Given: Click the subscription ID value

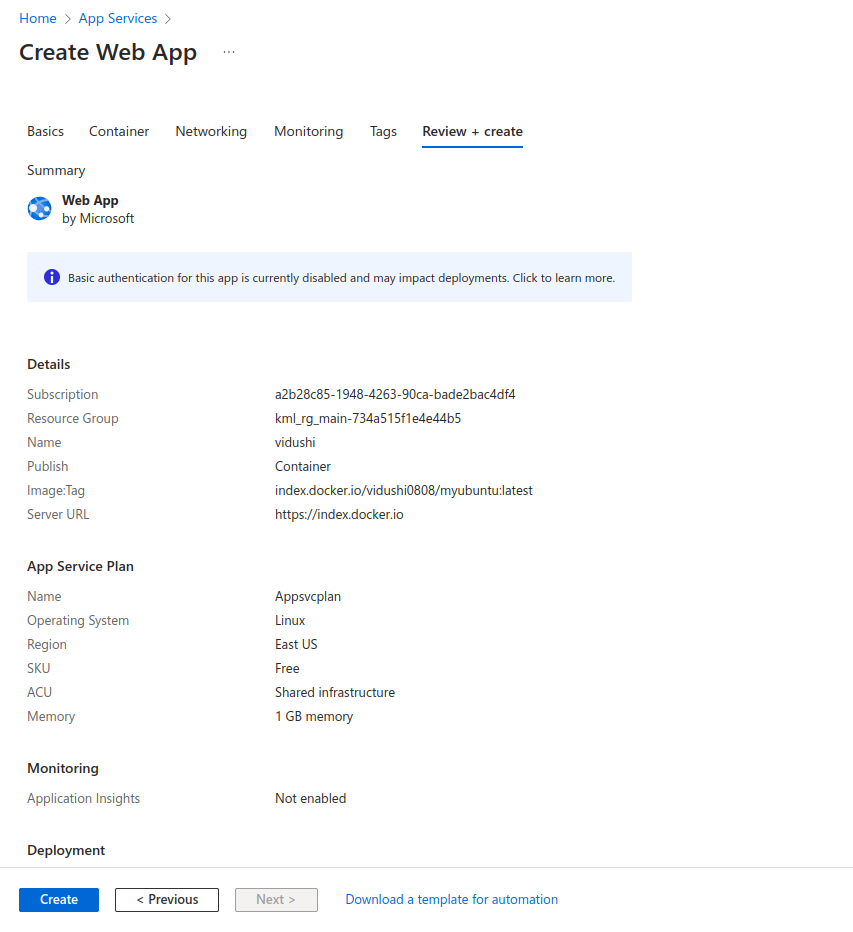Looking at the screenshot, I should [x=395, y=394].
